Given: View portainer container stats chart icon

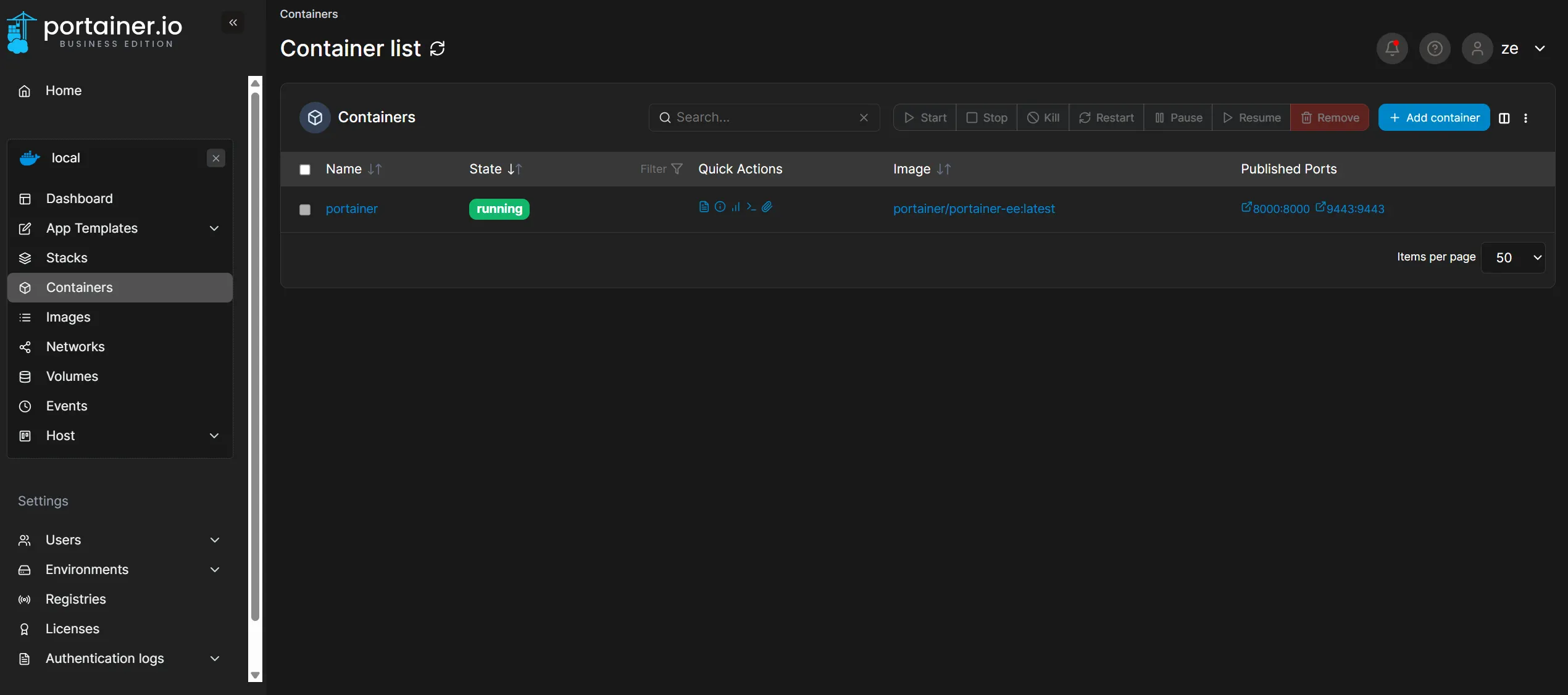Looking at the screenshot, I should pyautogui.click(x=736, y=207).
